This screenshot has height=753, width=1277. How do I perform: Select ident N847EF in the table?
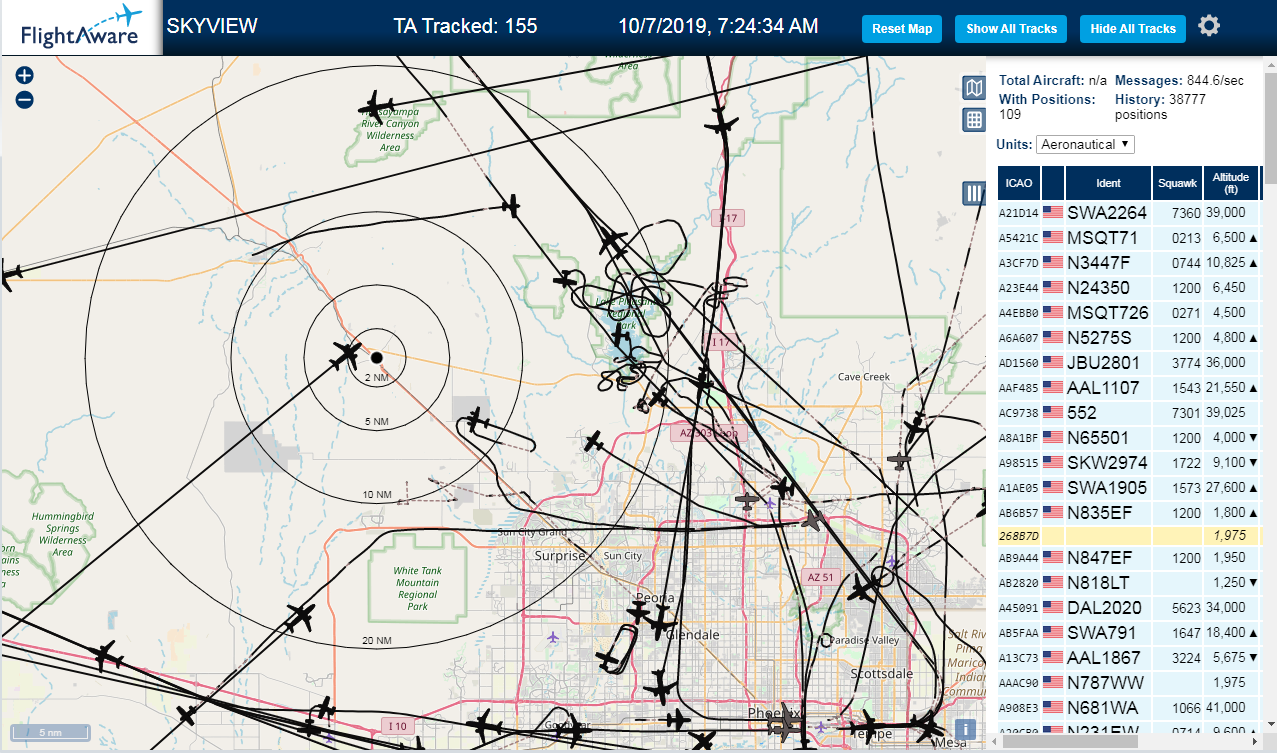(x=1100, y=557)
